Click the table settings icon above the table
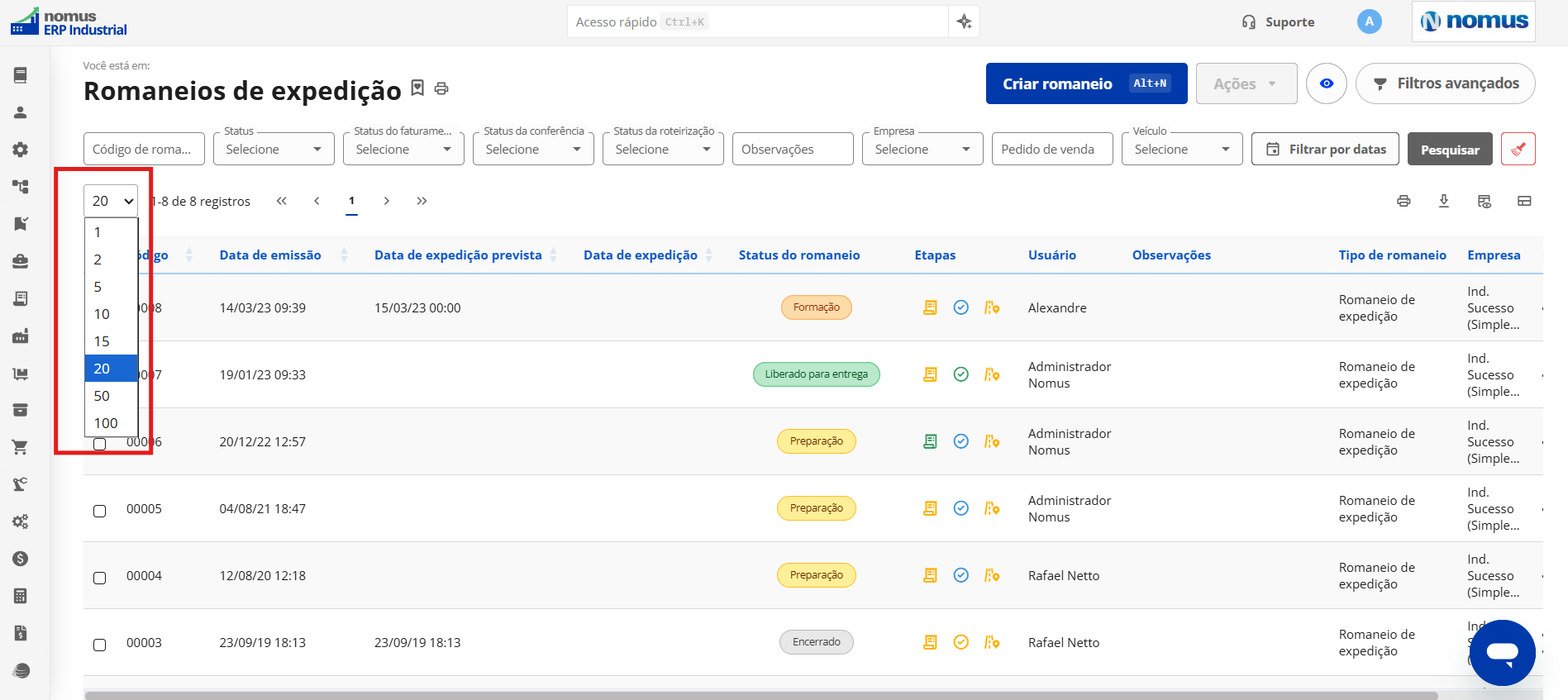 point(1485,201)
